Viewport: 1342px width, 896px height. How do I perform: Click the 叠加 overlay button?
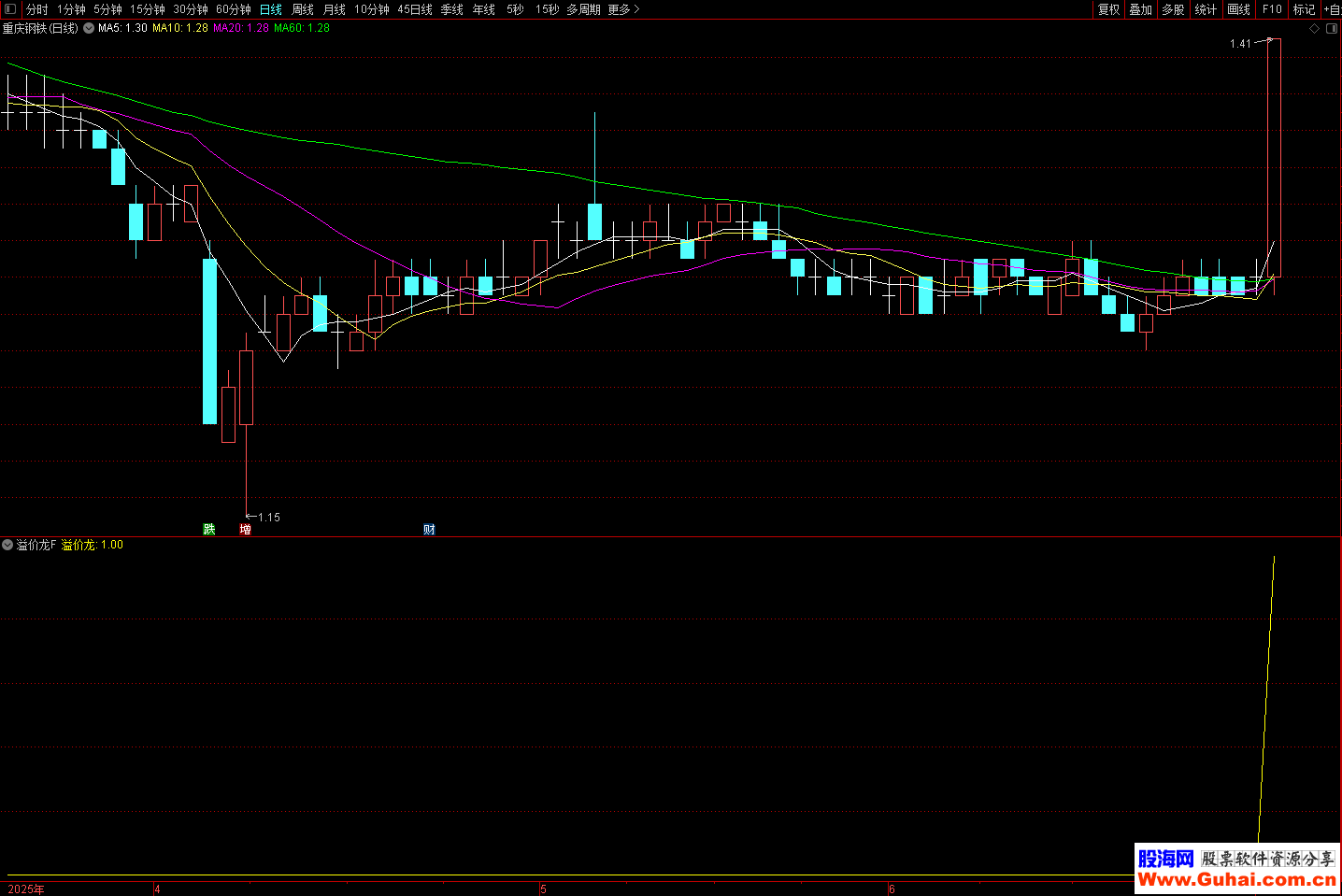click(1141, 9)
